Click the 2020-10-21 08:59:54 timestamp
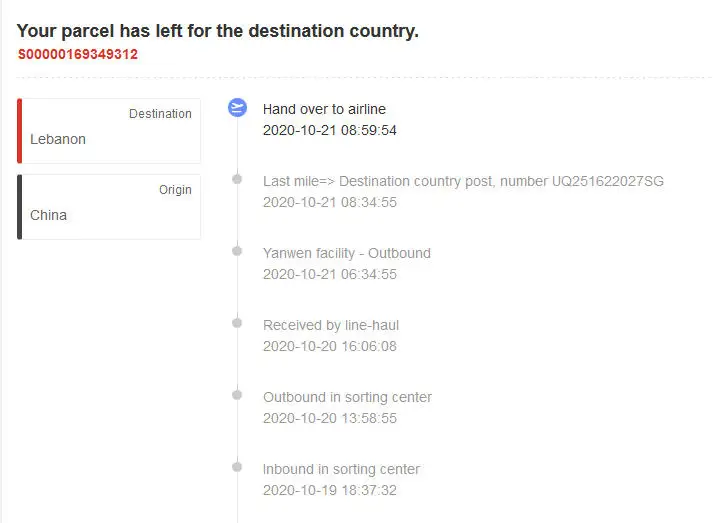The width and height of the screenshot is (714, 523). coord(329,130)
